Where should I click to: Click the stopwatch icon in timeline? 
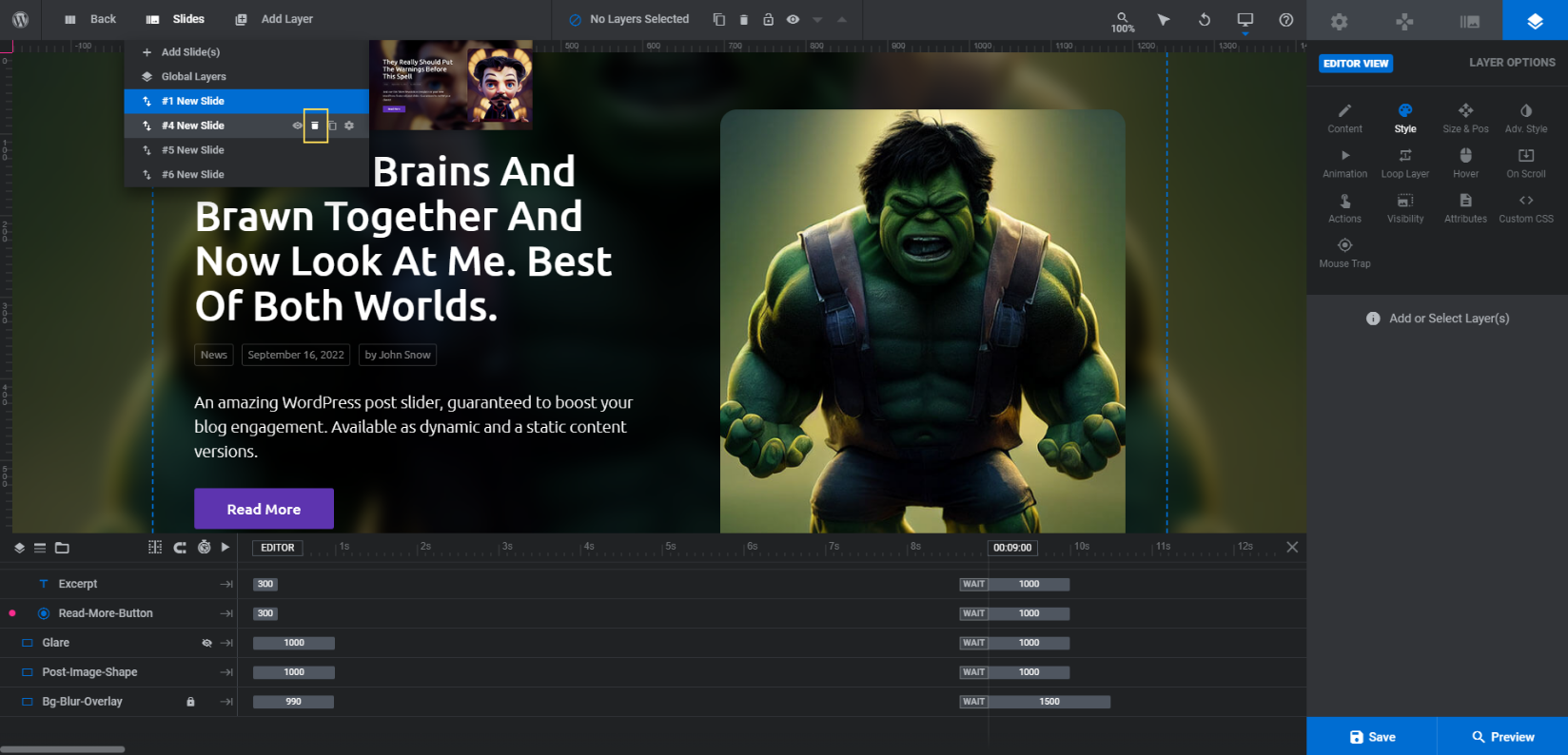[204, 547]
